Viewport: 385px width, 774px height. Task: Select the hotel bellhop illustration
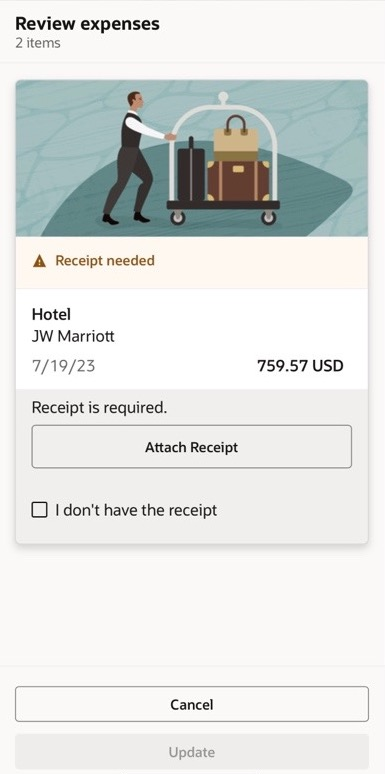tap(192, 158)
